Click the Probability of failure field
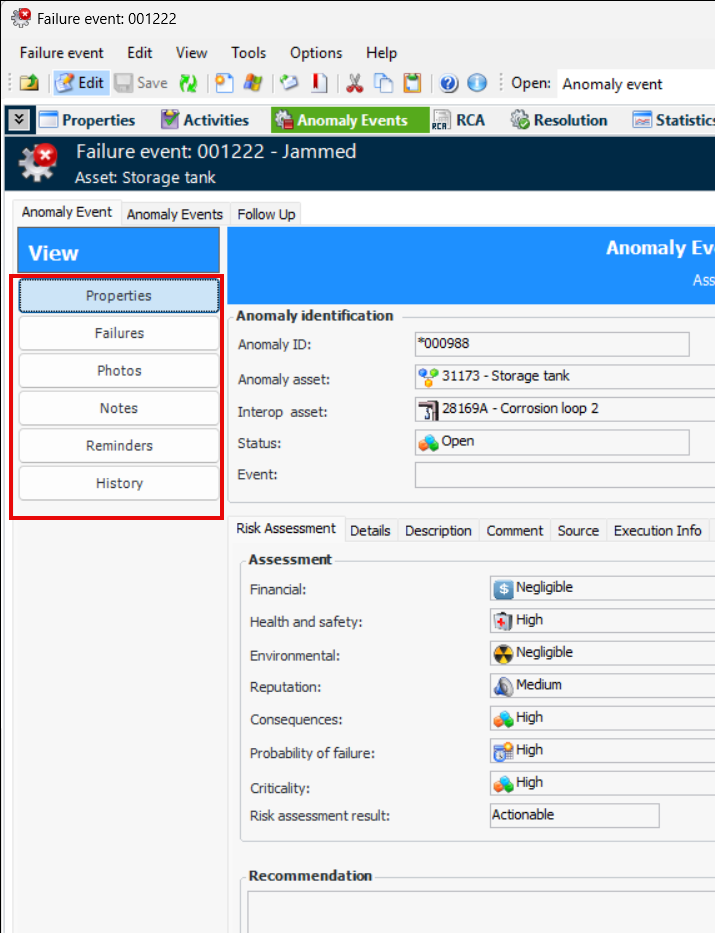This screenshot has width=715, height=933. (603, 751)
